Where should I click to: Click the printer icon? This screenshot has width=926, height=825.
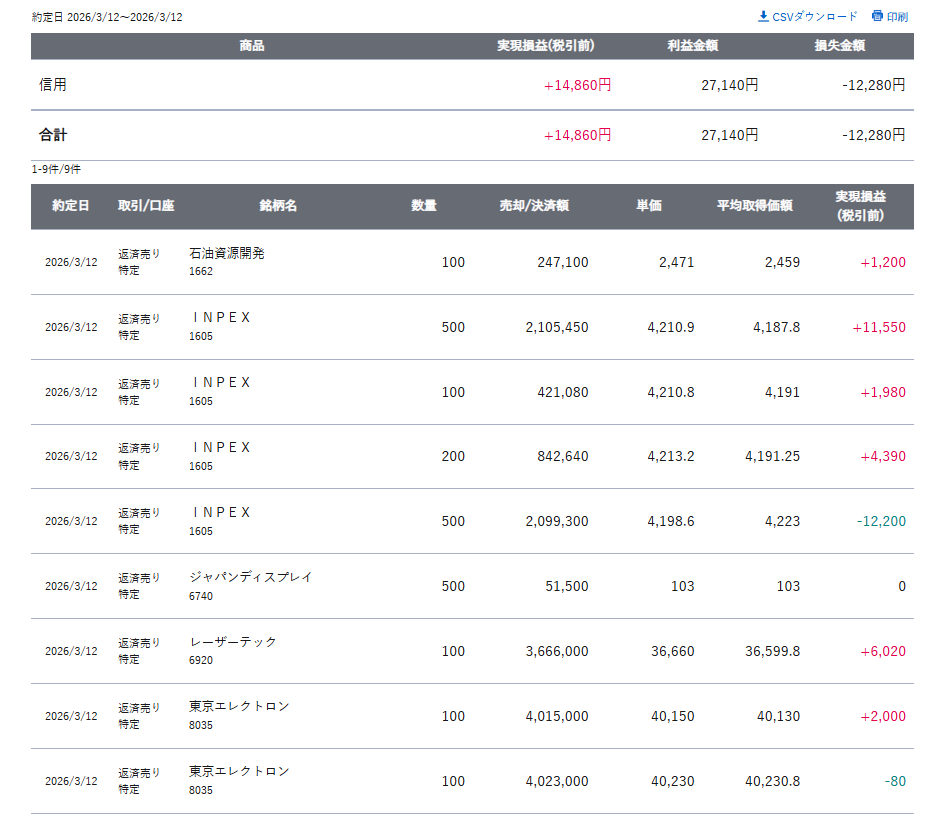click(x=877, y=16)
